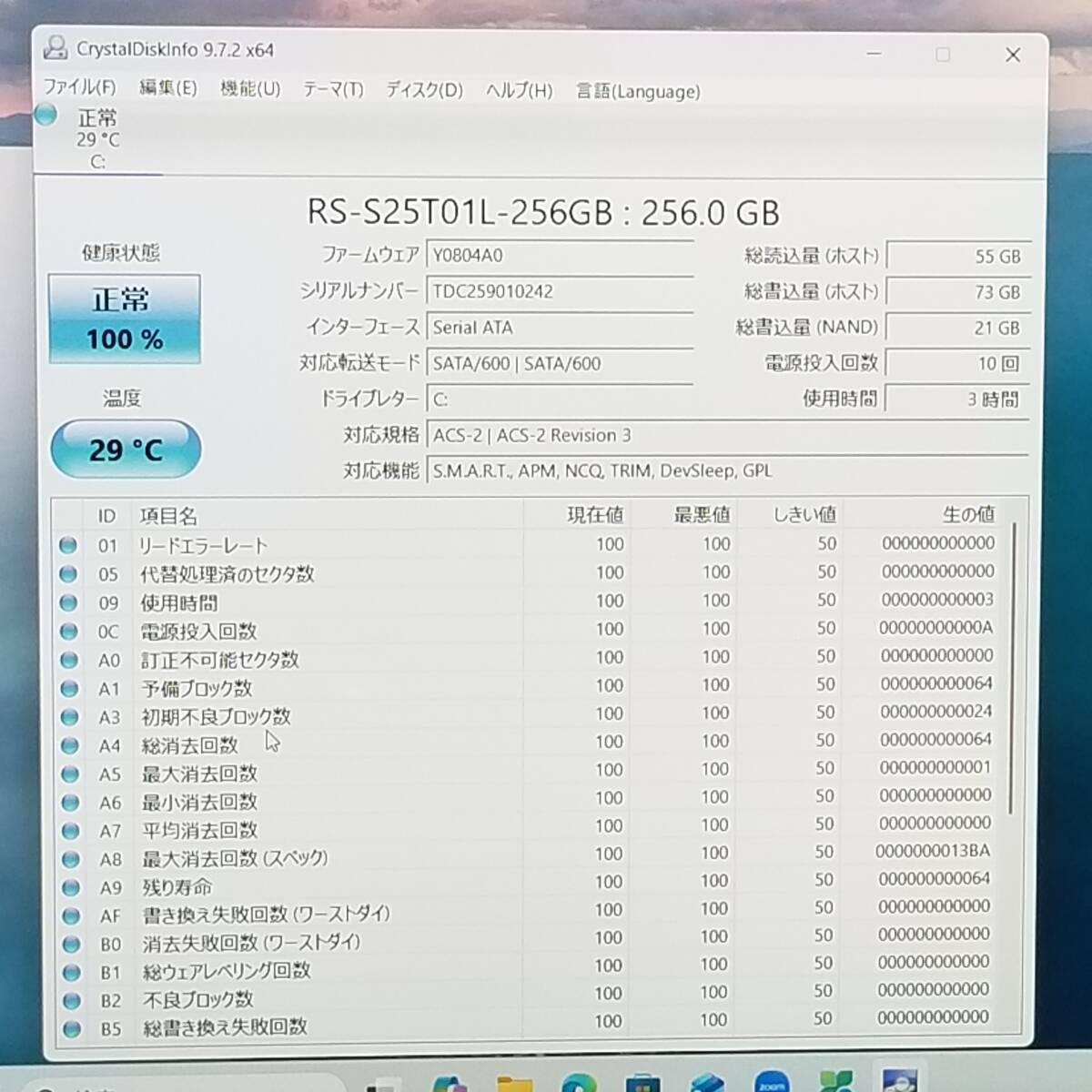Click the ID column header
Screen dimensions: 1092x1092
(106, 516)
